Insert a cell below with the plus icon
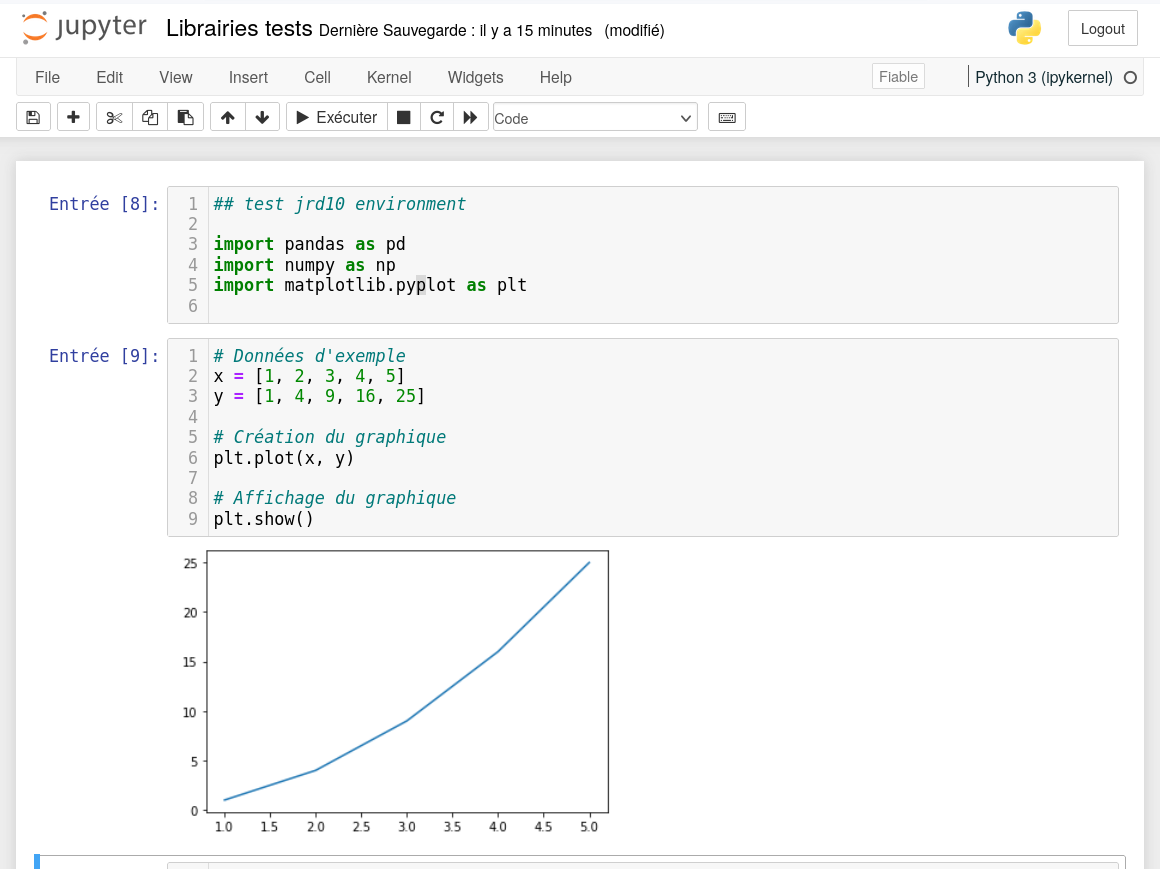 click(x=73, y=118)
